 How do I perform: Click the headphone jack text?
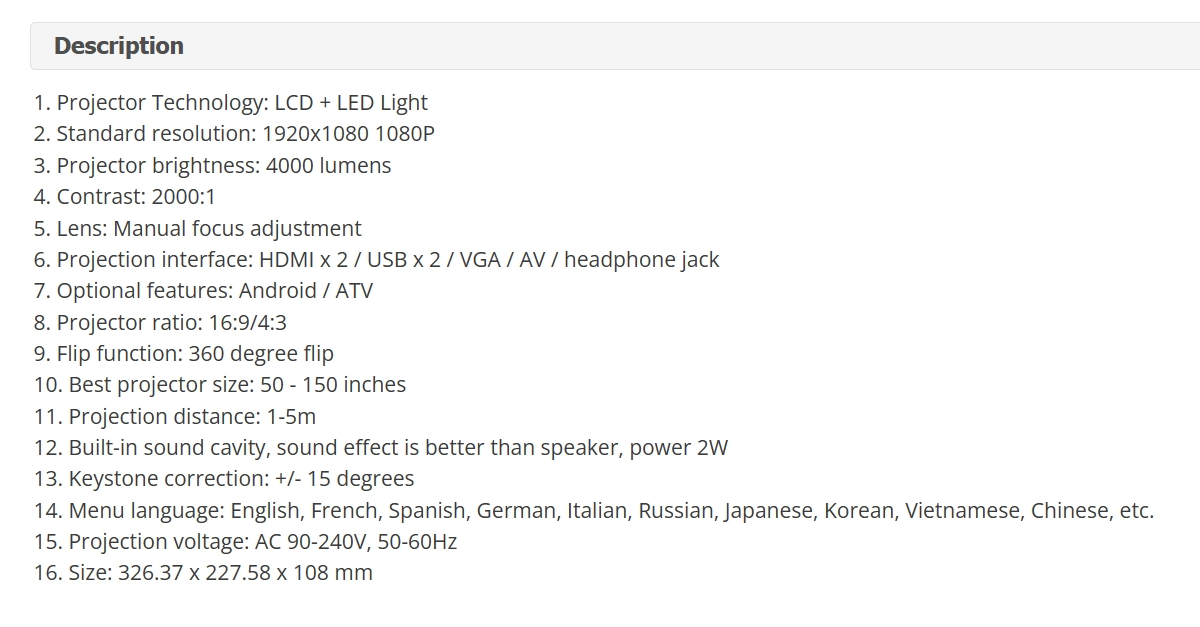642,259
